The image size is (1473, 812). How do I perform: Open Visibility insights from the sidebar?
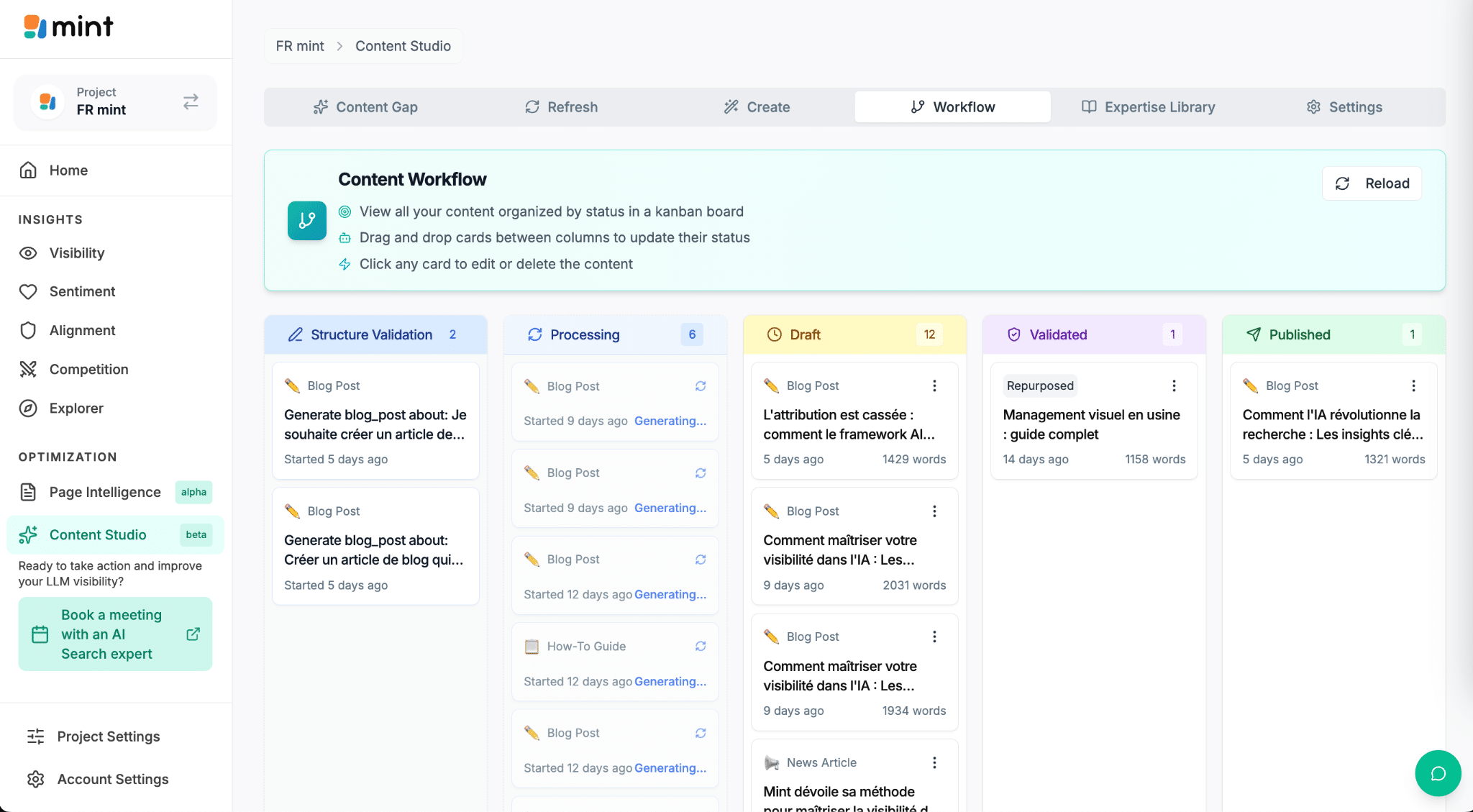point(77,253)
